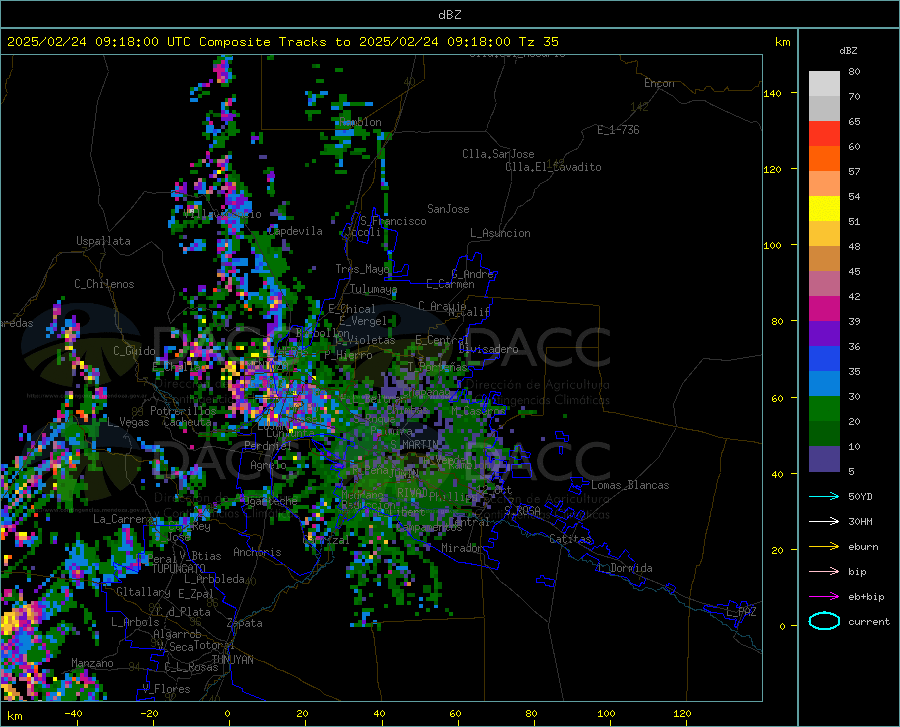Select the magenta 39-42 dBZ swatch
This screenshot has width=900, height=727.
(824, 309)
